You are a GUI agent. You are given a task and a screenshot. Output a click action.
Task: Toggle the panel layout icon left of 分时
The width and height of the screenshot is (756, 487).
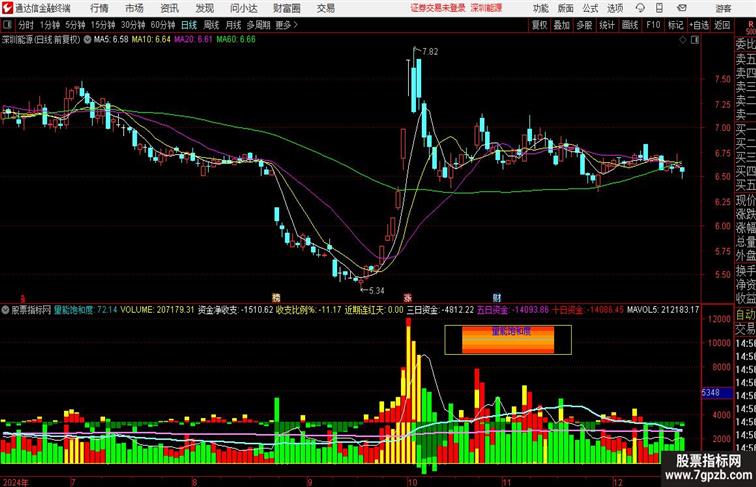[x=7, y=25]
